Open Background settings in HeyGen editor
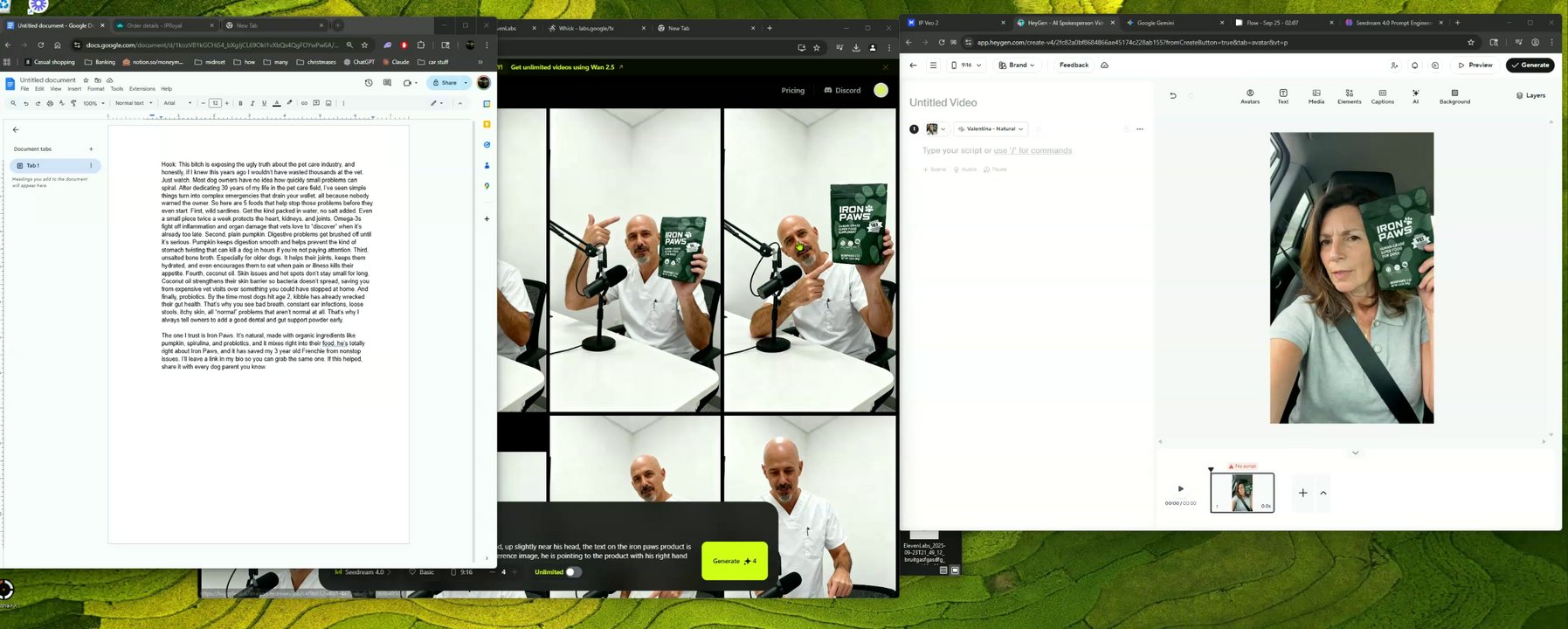The width and height of the screenshot is (1568, 629). click(1454, 96)
